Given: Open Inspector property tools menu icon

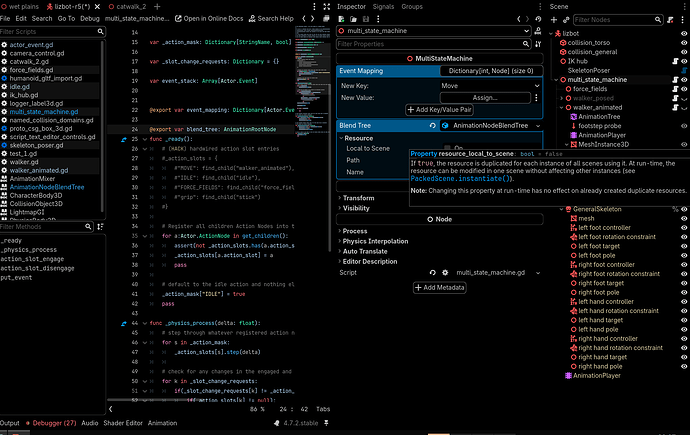Looking at the screenshot, I should pos(538,44).
